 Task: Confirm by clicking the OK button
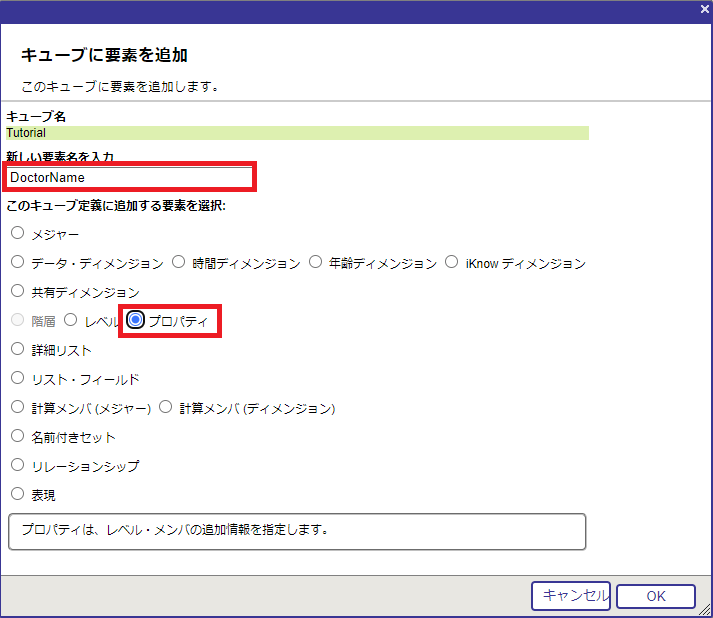655,596
